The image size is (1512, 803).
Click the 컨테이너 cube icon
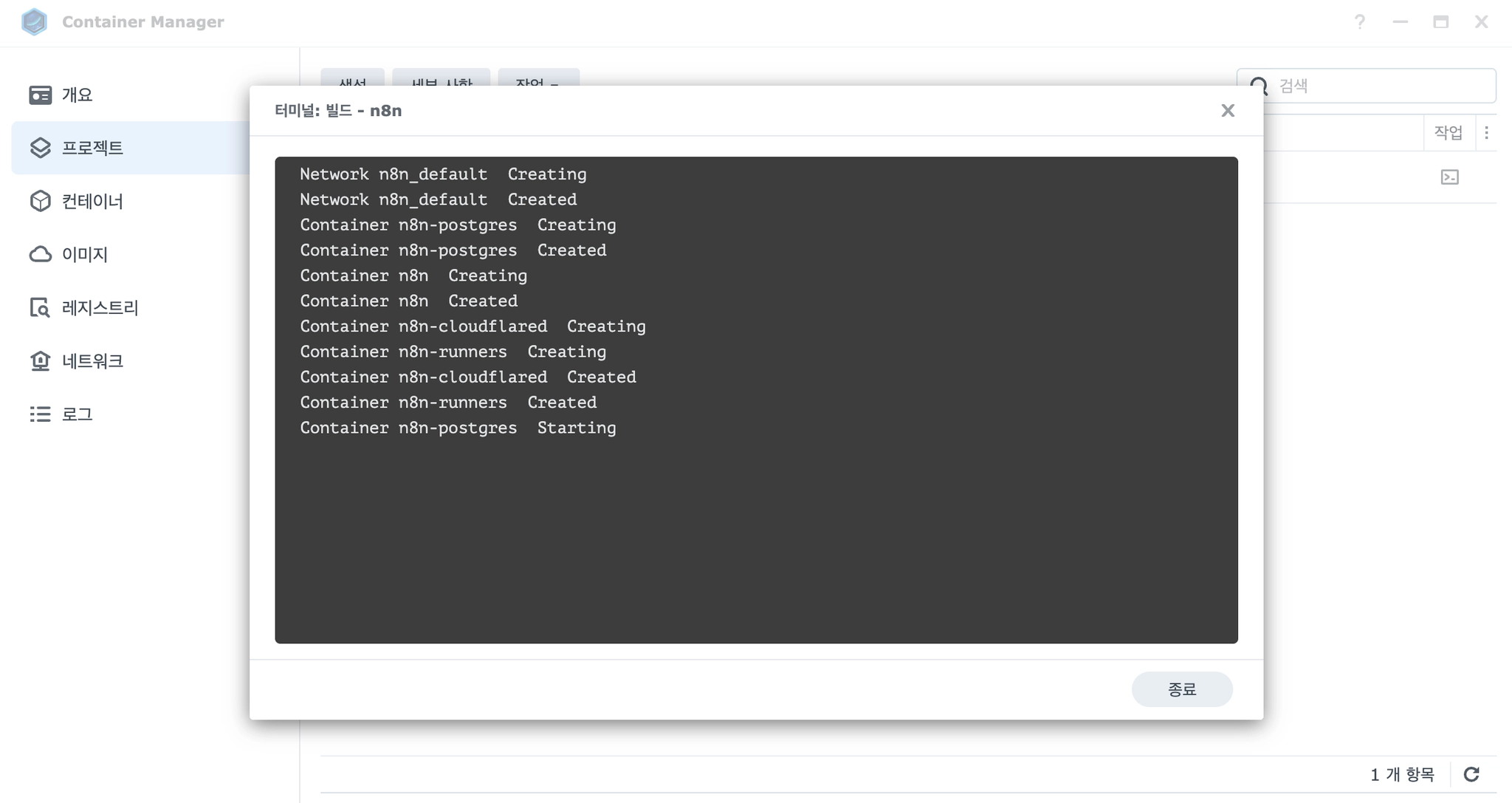tap(41, 201)
